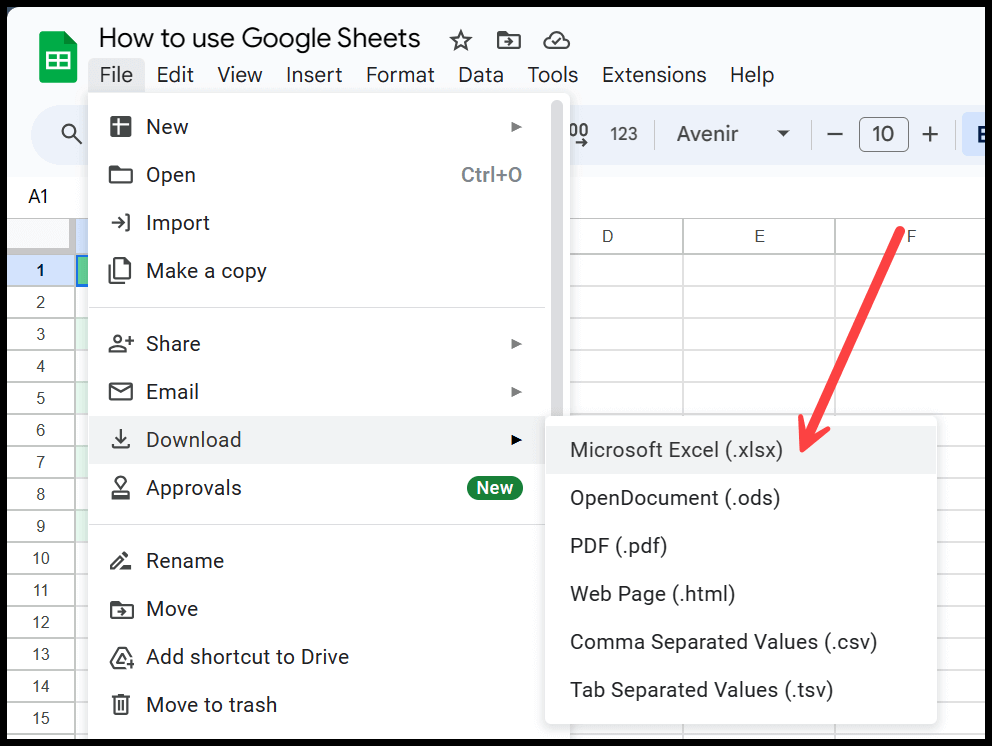Click the A1 name box
This screenshot has height=746, width=992.
pos(38,197)
